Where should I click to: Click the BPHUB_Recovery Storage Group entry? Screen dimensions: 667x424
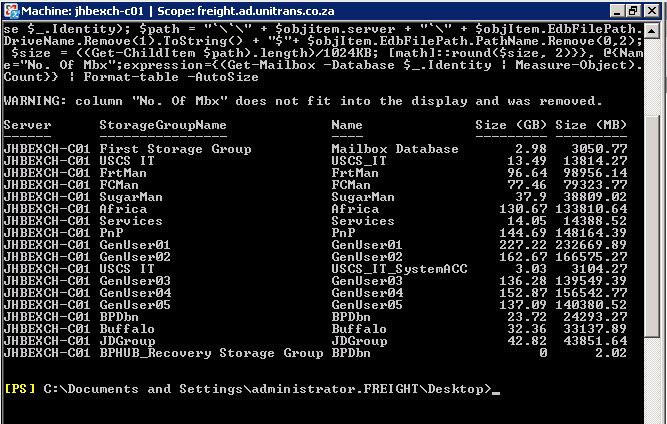point(211,353)
